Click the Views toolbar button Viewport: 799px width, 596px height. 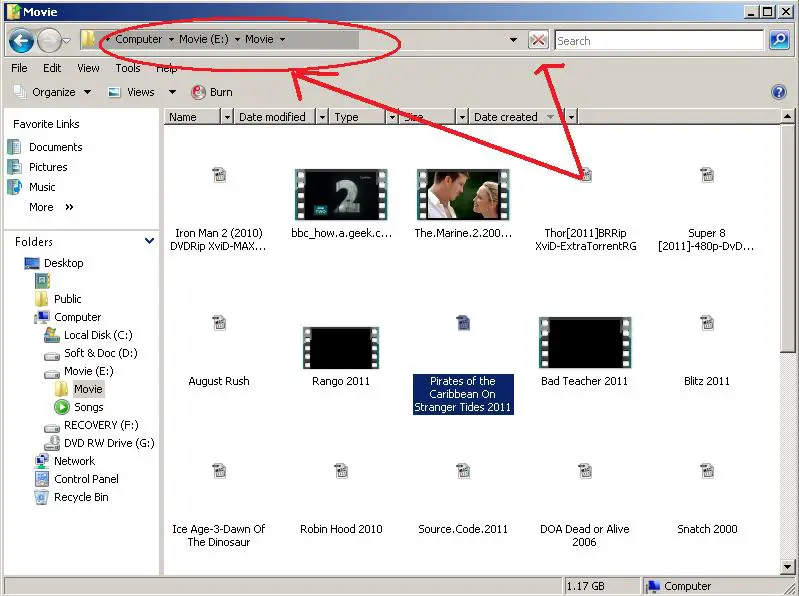coord(131,92)
